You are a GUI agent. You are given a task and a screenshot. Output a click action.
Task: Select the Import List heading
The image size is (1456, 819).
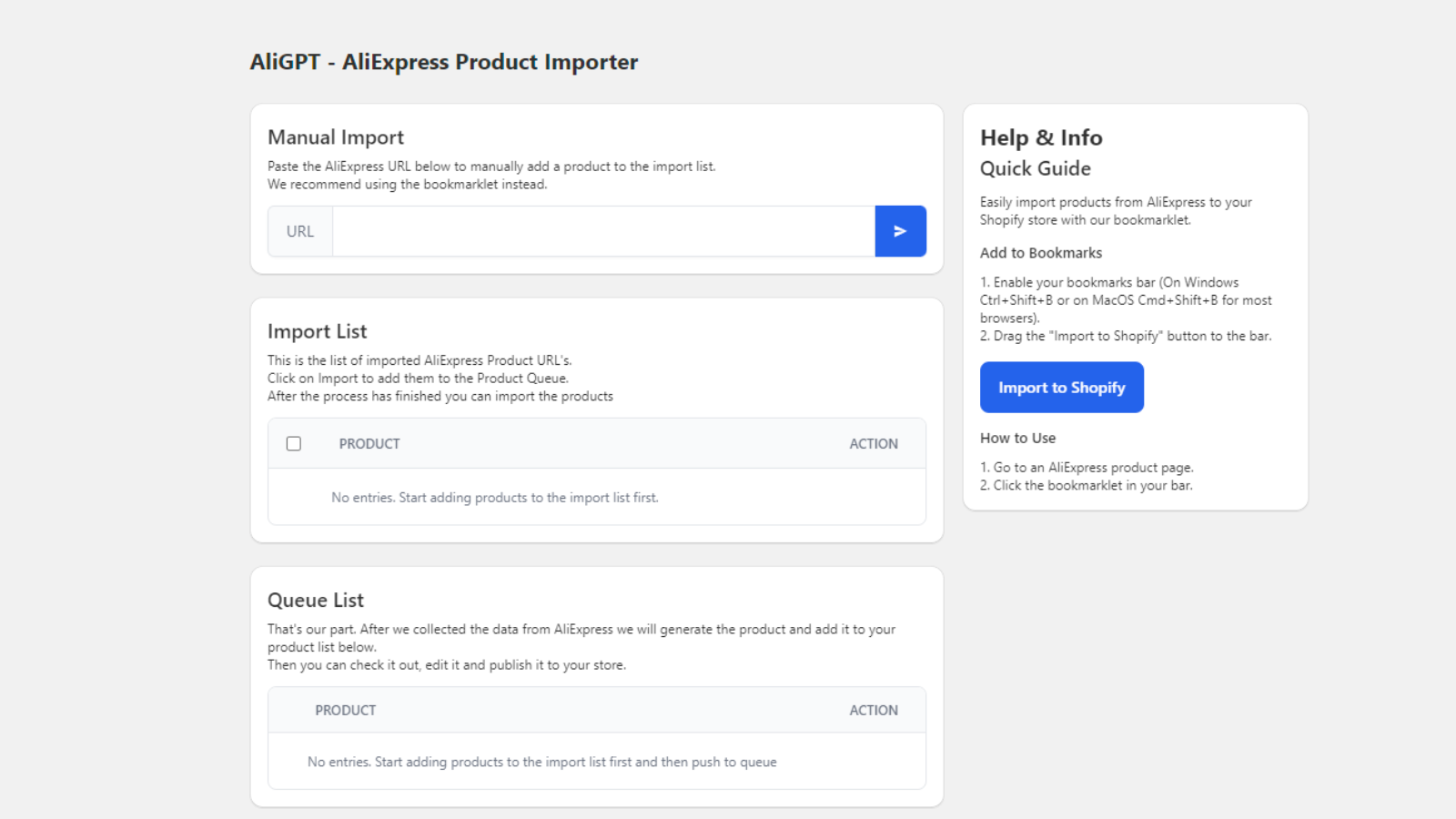[318, 331]
